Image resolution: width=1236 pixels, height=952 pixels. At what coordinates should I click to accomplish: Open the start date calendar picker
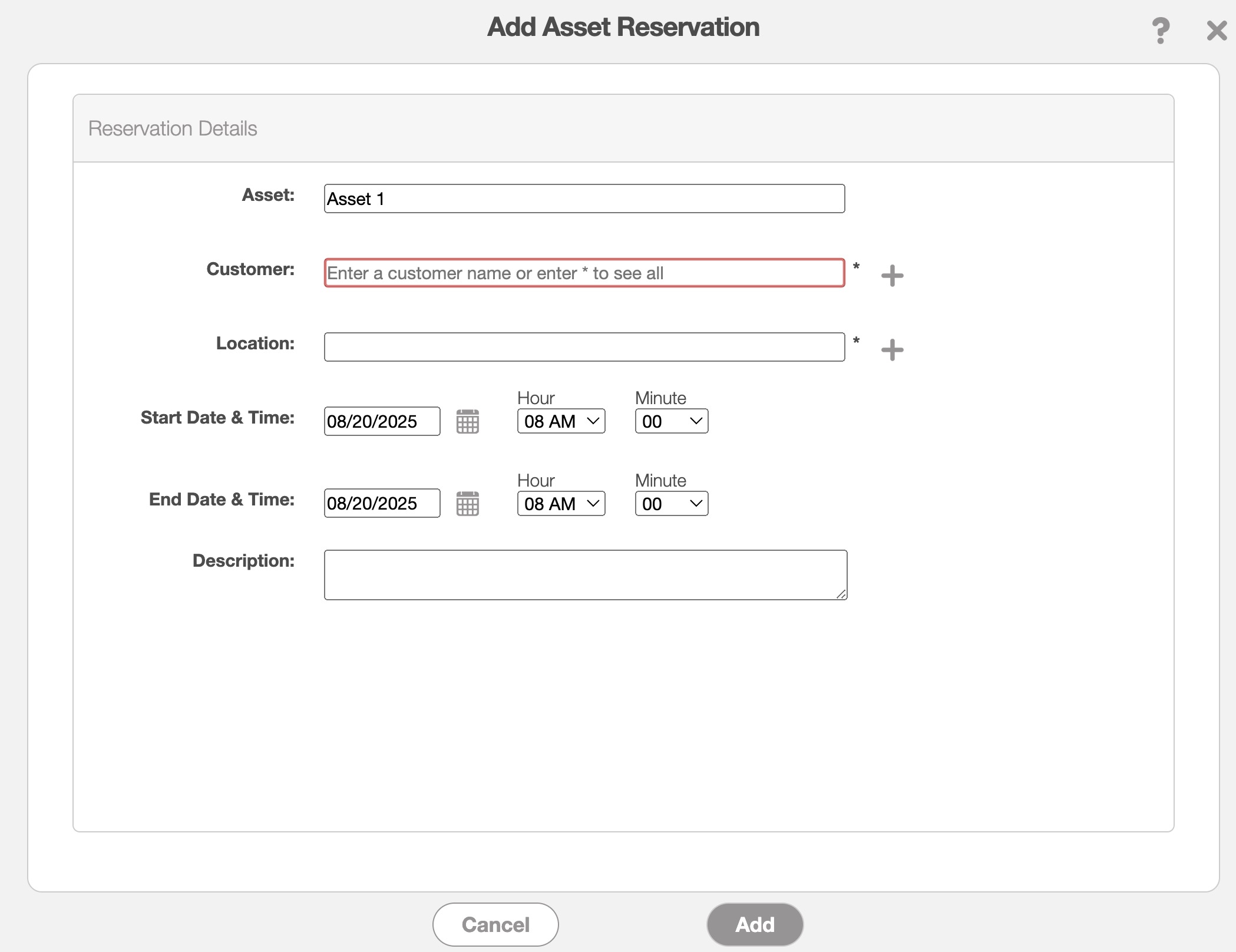467,422
